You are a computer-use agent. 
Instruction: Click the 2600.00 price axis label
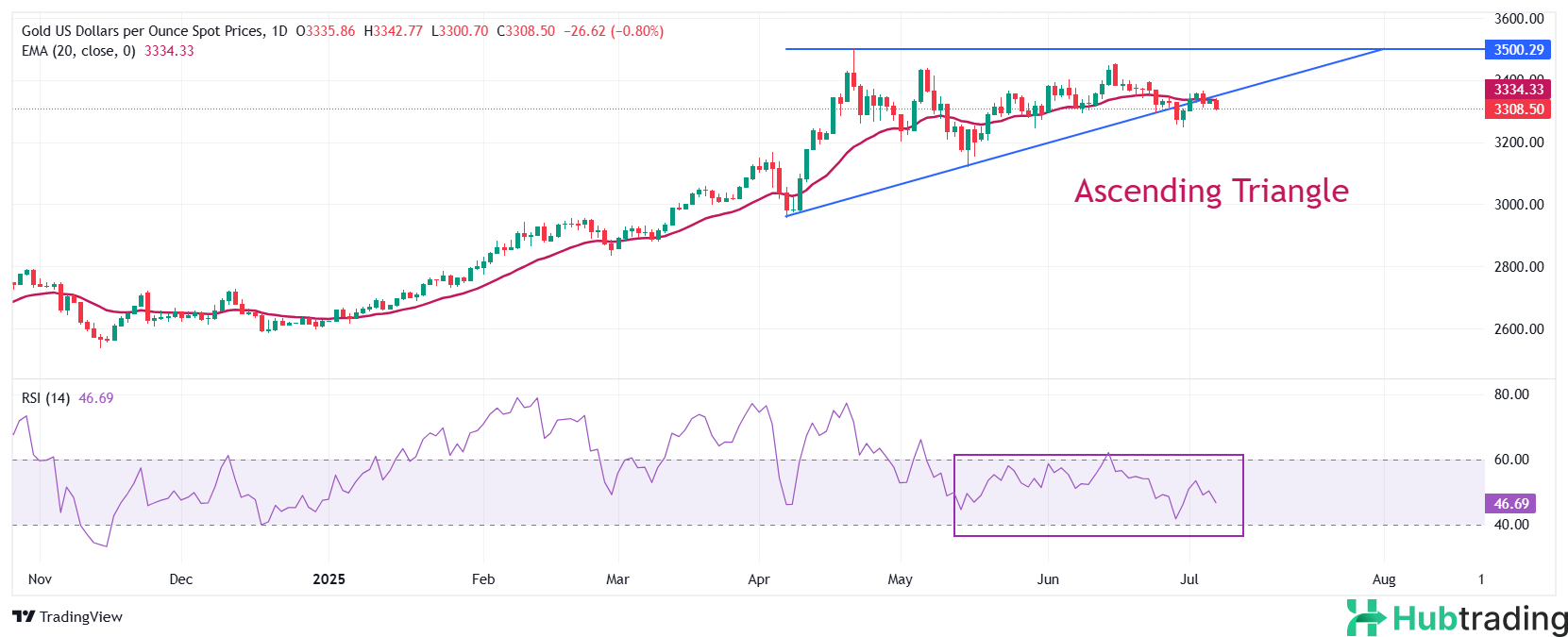[1518, 329]
